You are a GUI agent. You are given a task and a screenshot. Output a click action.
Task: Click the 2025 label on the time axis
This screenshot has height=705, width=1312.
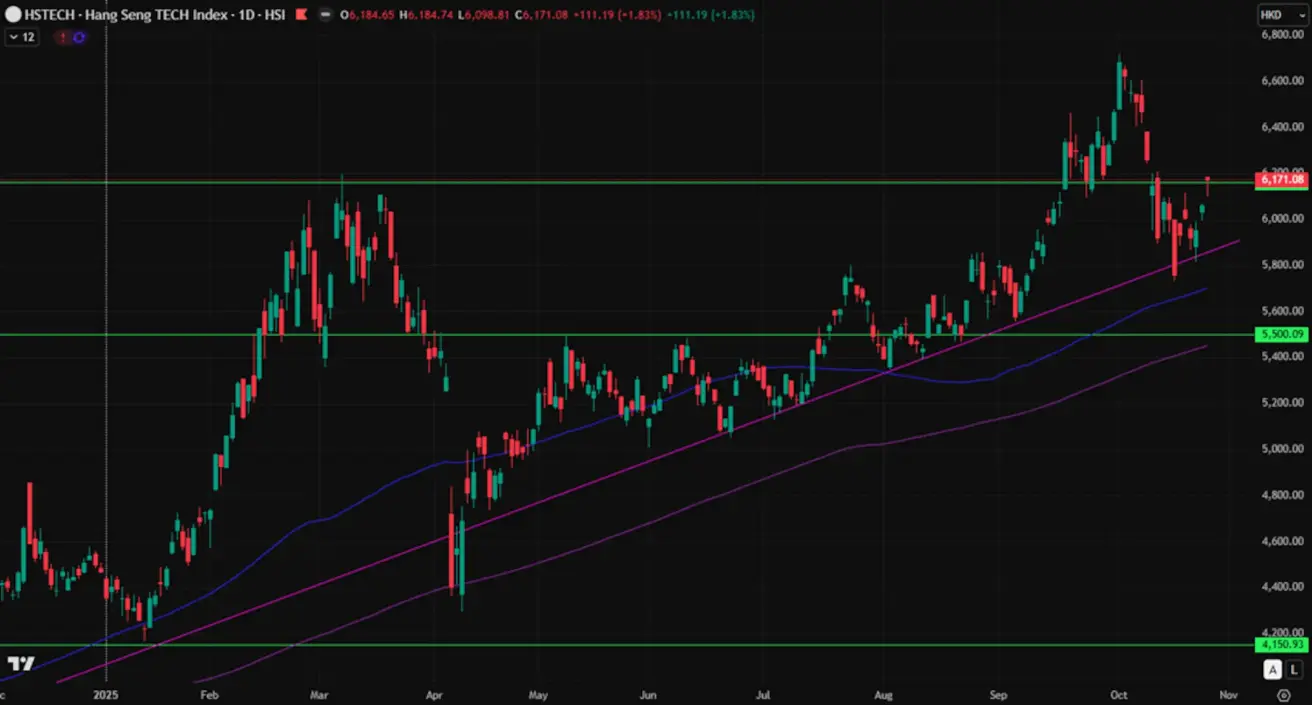pyautogui.click(x=106, y=693)
